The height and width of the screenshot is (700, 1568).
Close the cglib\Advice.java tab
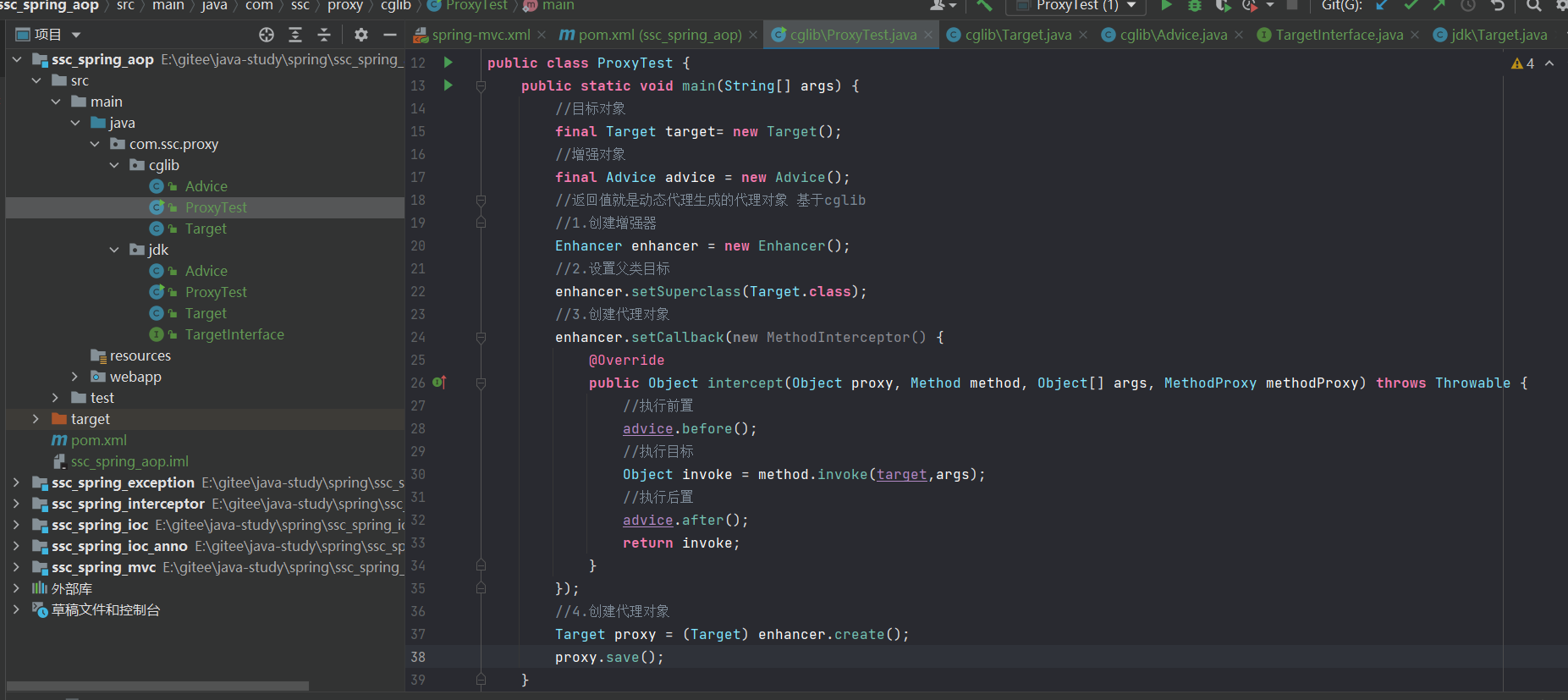click(x=1239, y=36)
